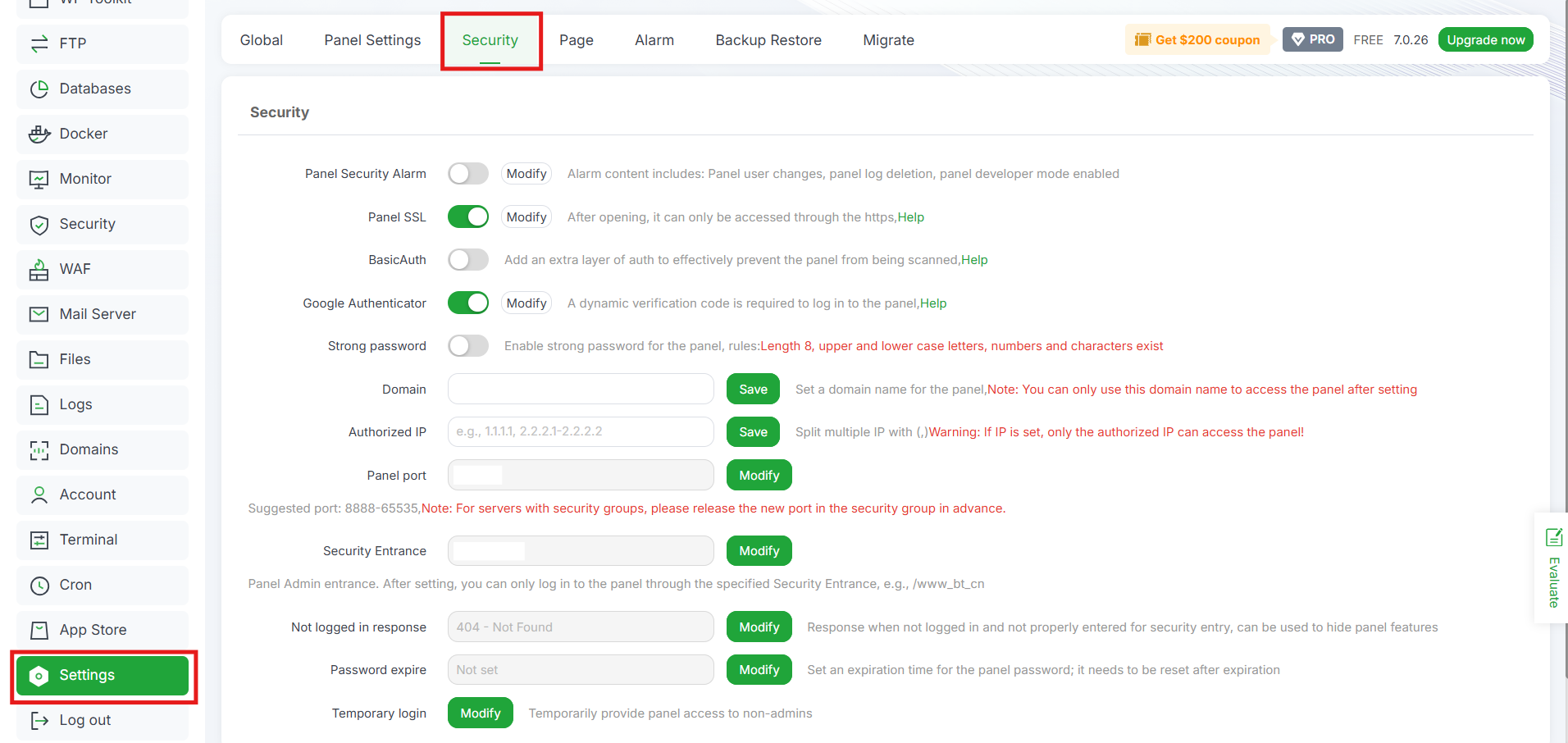Click the Panel port field
Image resolution: width=1568 pixels, height=743 pixels.
pos(581,476)
